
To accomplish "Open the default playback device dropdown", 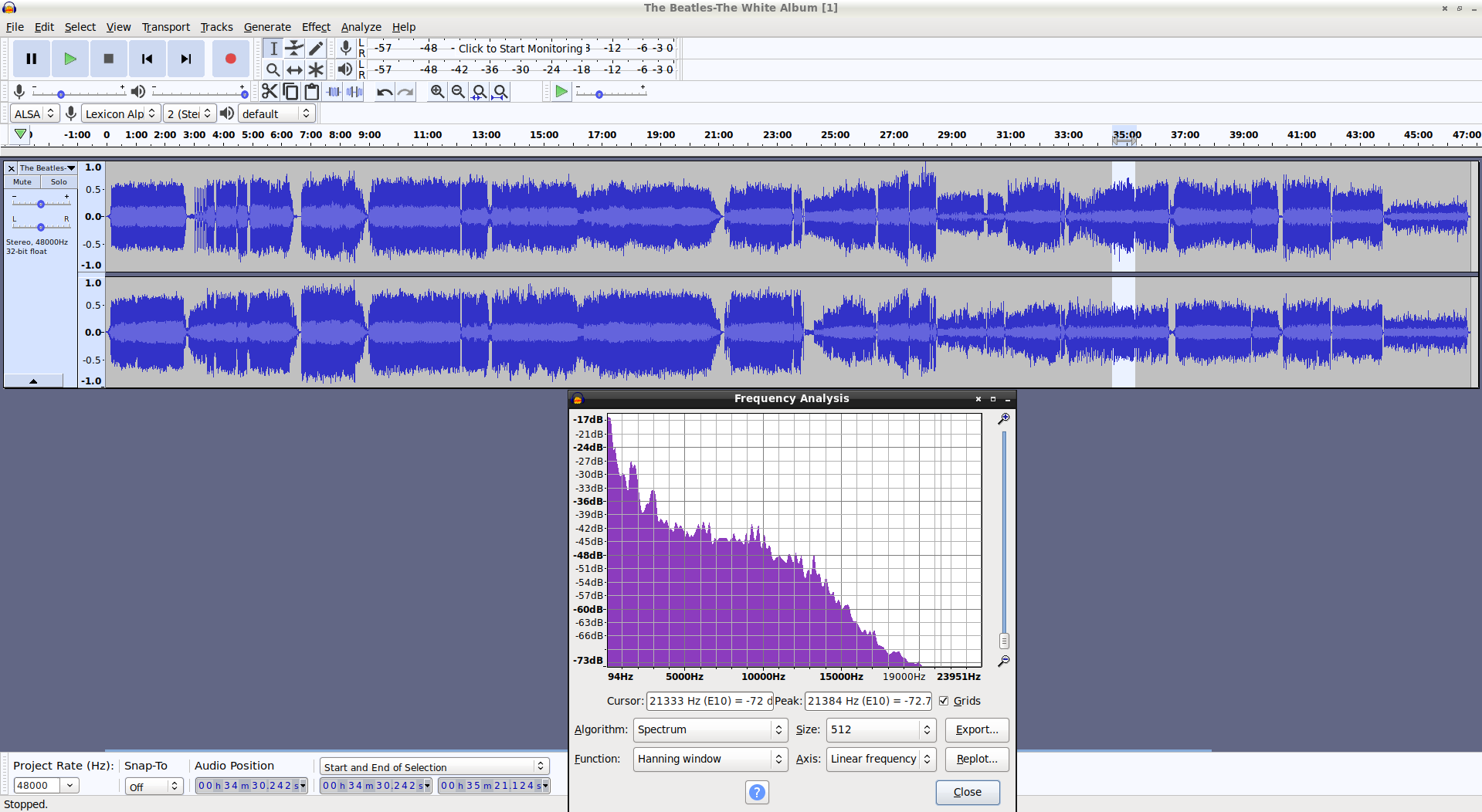I will (276, 113).
